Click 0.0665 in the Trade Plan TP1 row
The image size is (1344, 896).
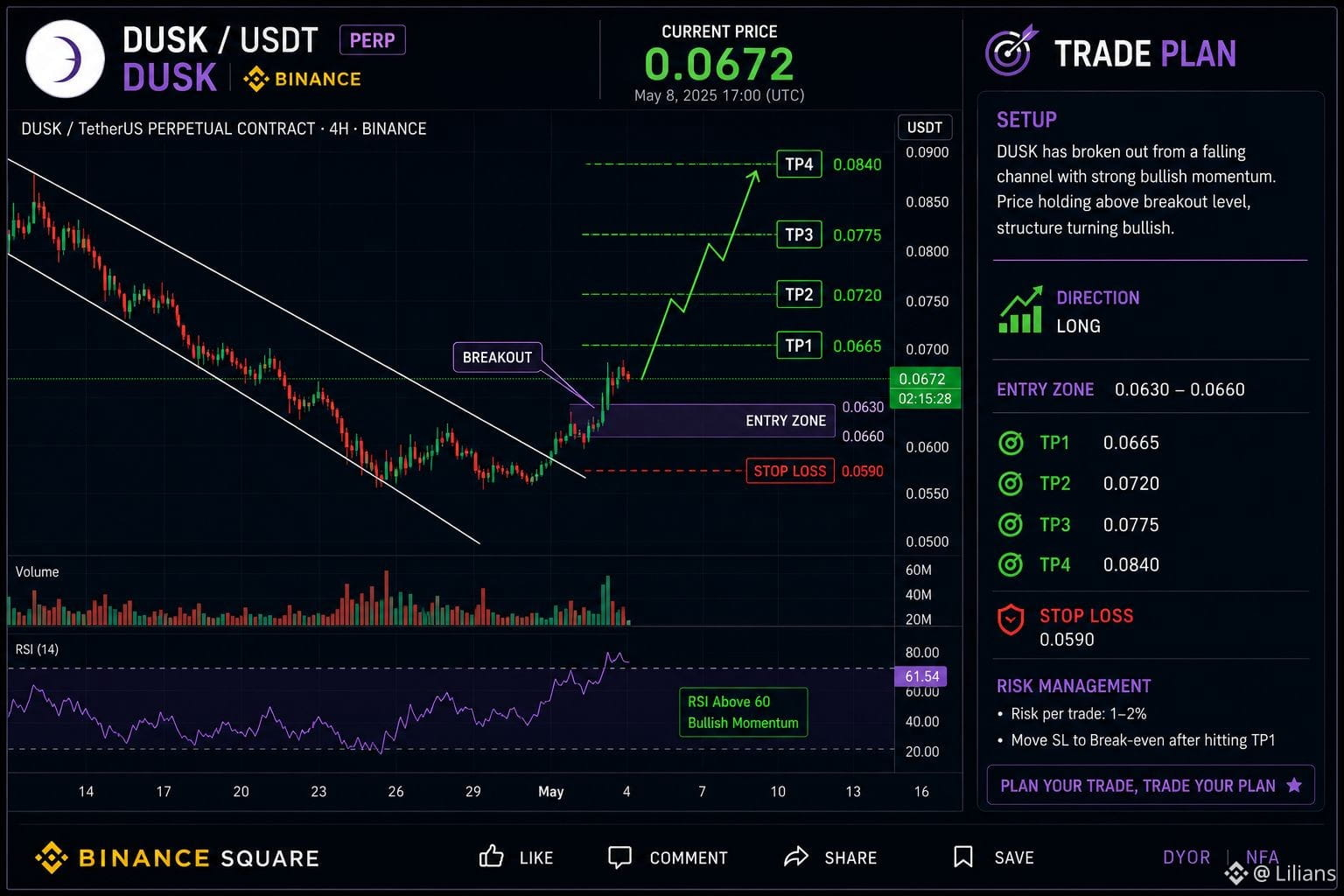1131,443
